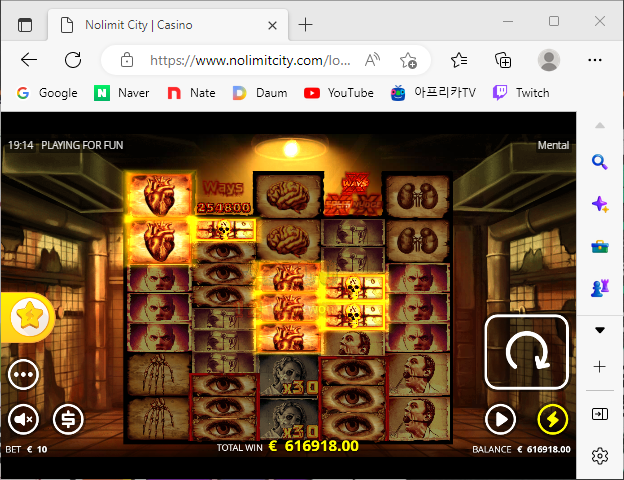Image resolution: width=624 pixels, height=480 pixels.
Task: Open the sidebar Games chess icon
Action: point(599,288)
